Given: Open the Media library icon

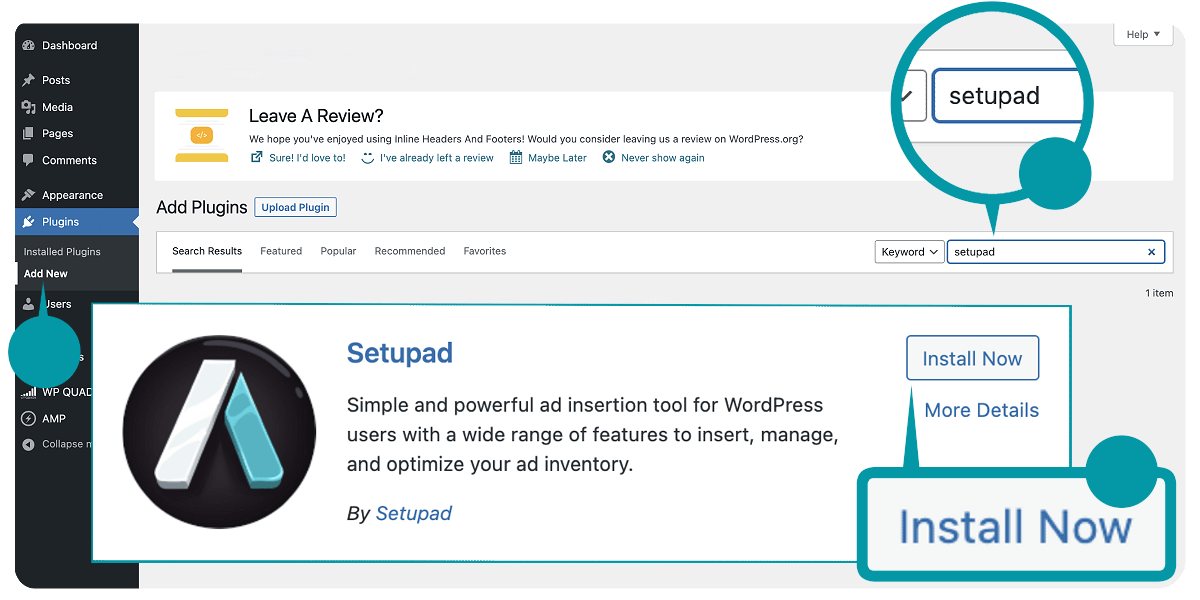Looking at the screenshot, I should 29,106.
